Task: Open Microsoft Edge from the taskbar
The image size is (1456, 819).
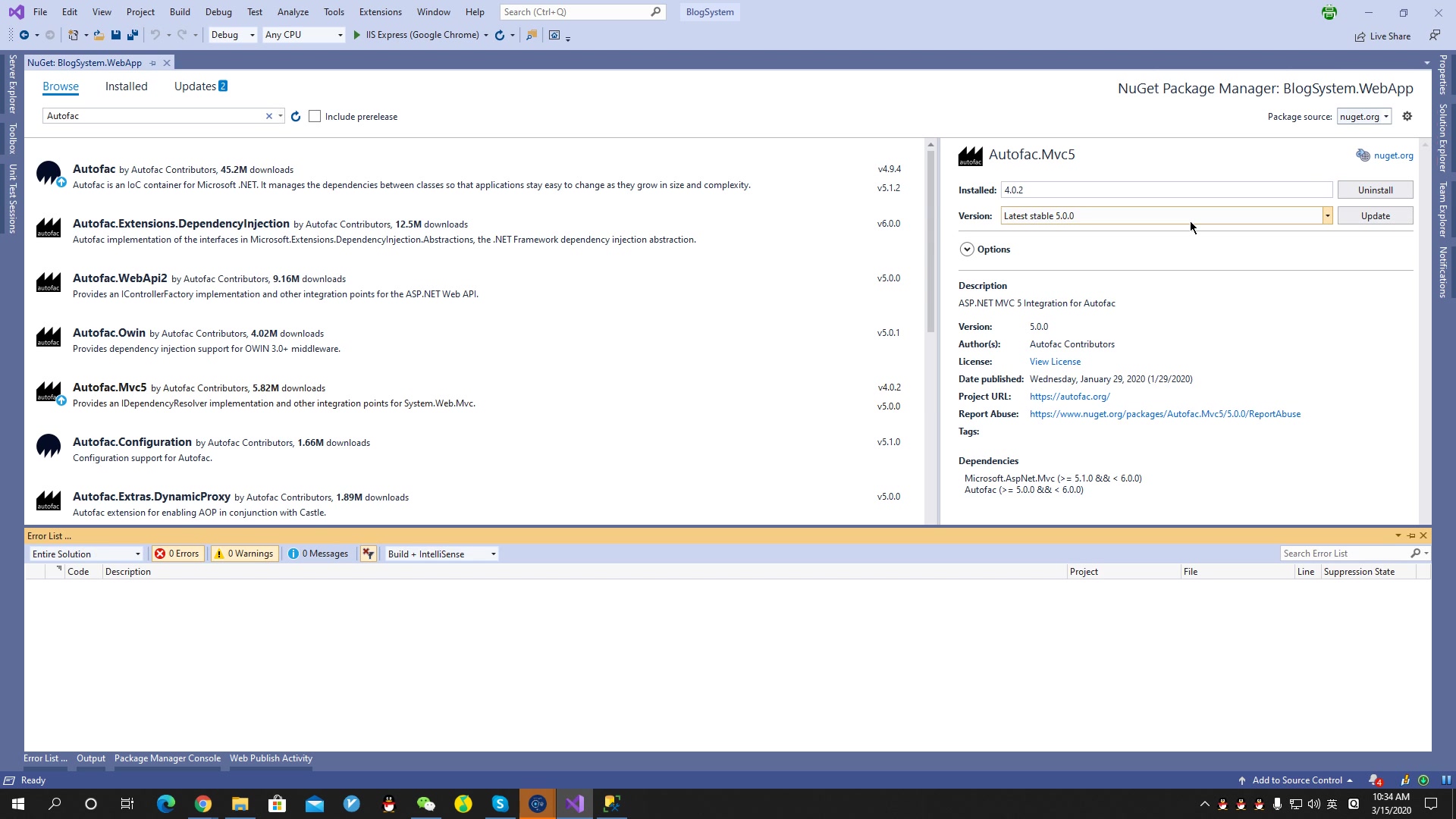Action: (166, 804)
